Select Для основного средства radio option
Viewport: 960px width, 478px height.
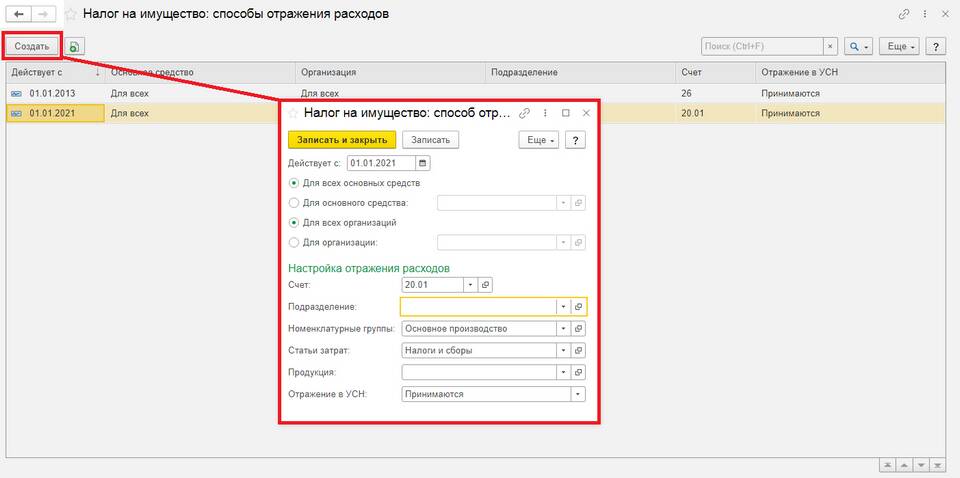point(294,203)
